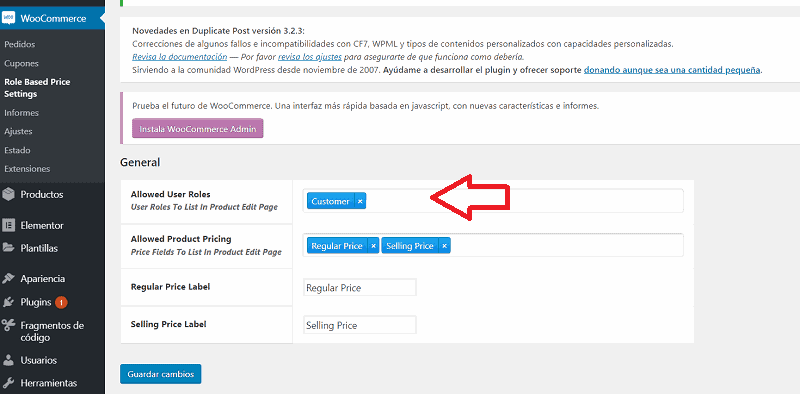Viewport: 800px width, 394px height.
Task: Click inside Allowed User Roles select field
Action: tap(493, 201)
